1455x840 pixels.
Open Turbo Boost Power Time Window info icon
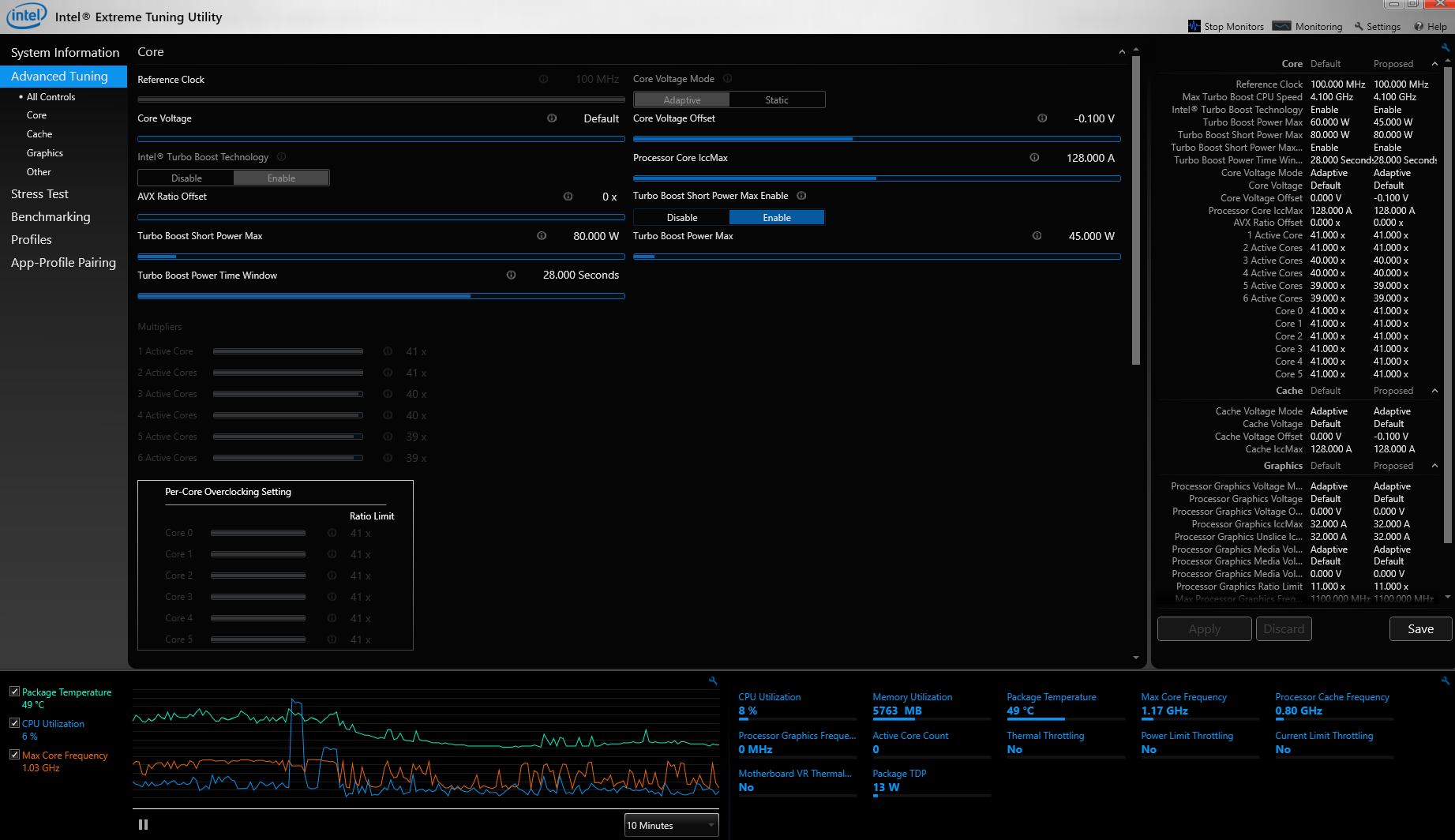[x=511, y=276]
